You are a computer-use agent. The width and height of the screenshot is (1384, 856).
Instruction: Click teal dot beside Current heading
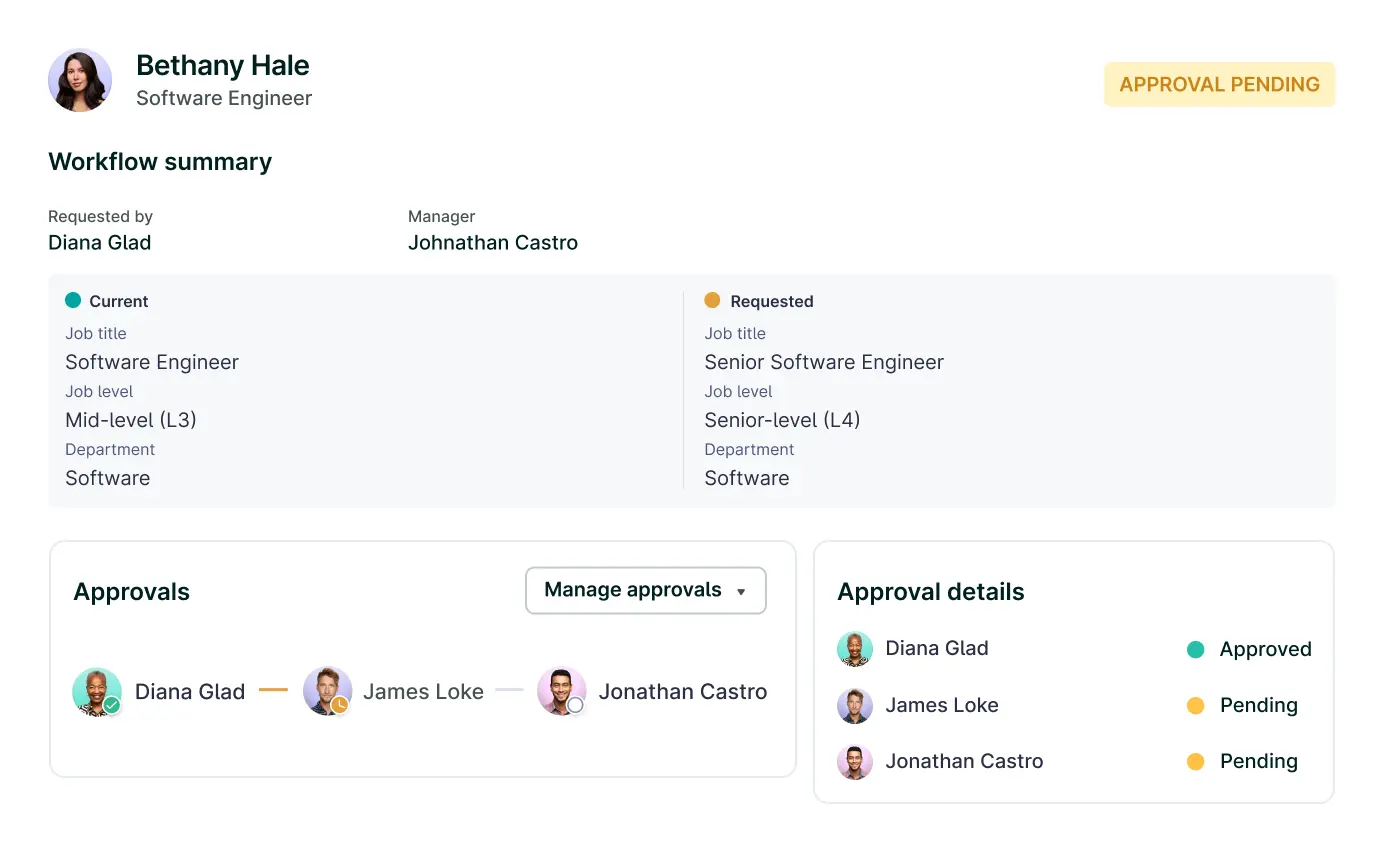[x=73, y=300]
